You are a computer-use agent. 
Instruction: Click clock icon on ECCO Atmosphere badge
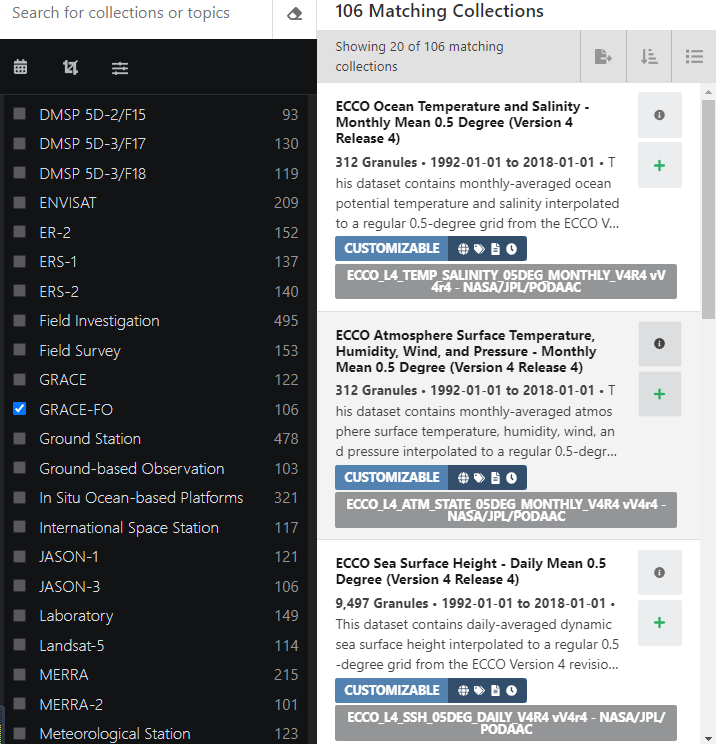pos(511,477)
